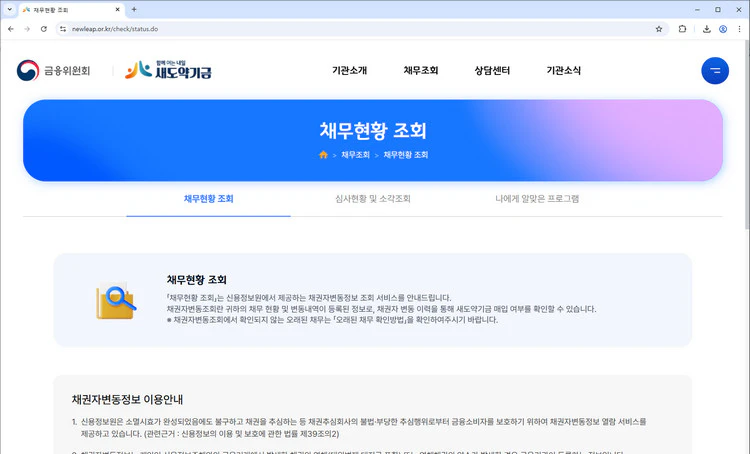Open Chrome's three-dot menu
The width and height of the screenshot is (750, 454).
(739, 29)
